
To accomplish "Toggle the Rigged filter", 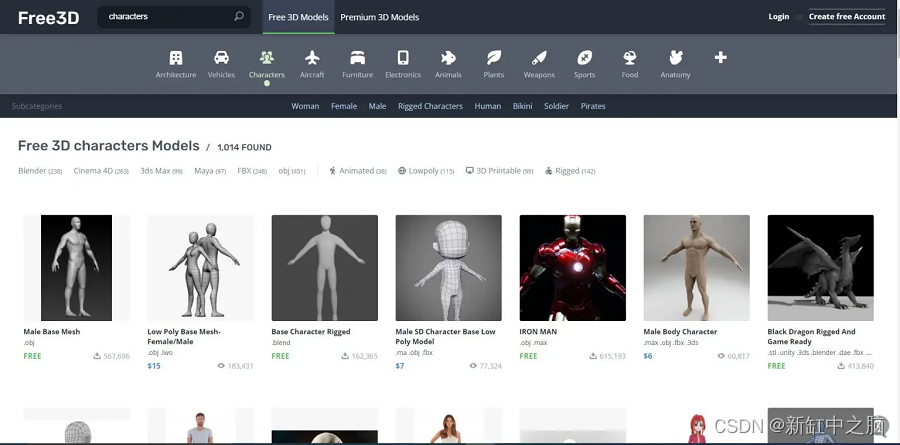I will pyautogui.click(x=570, y=171).
